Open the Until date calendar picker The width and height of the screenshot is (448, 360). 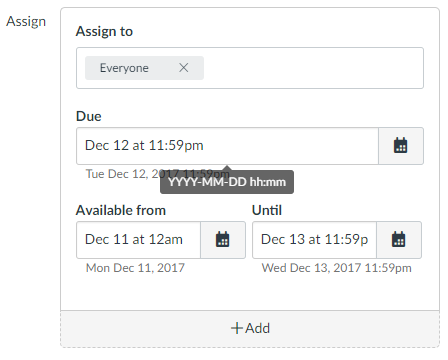pos(399,240)
